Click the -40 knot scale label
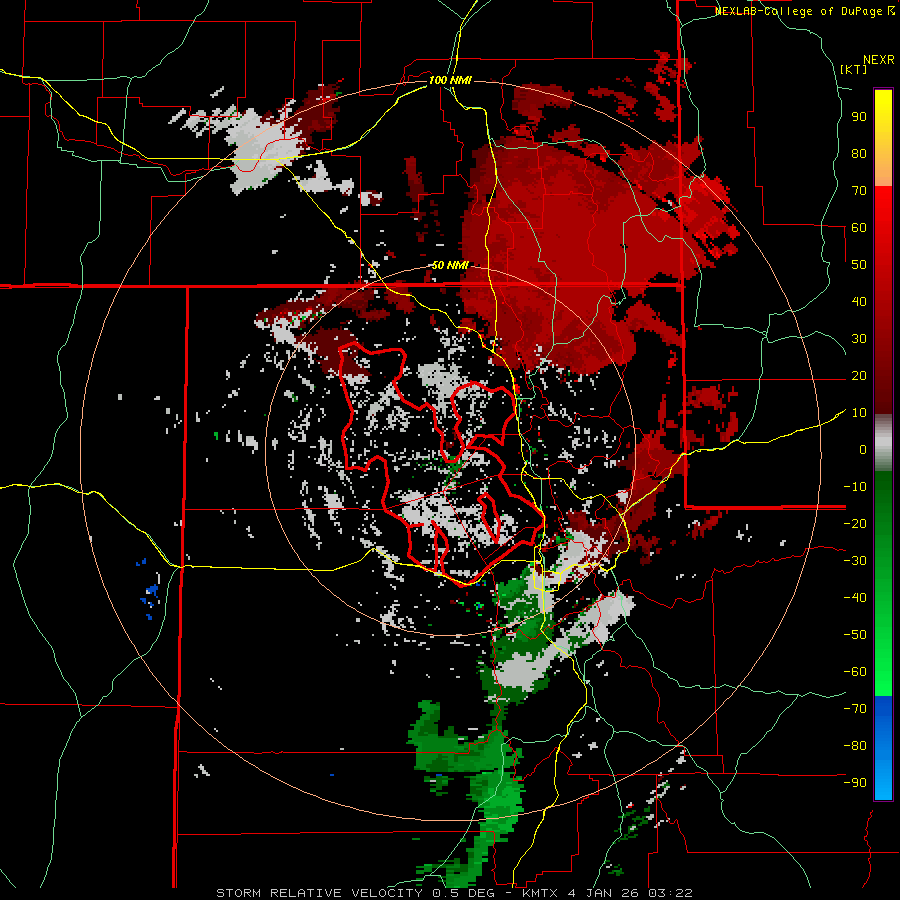This screenshot has width=900, height=900. [855, 598]
